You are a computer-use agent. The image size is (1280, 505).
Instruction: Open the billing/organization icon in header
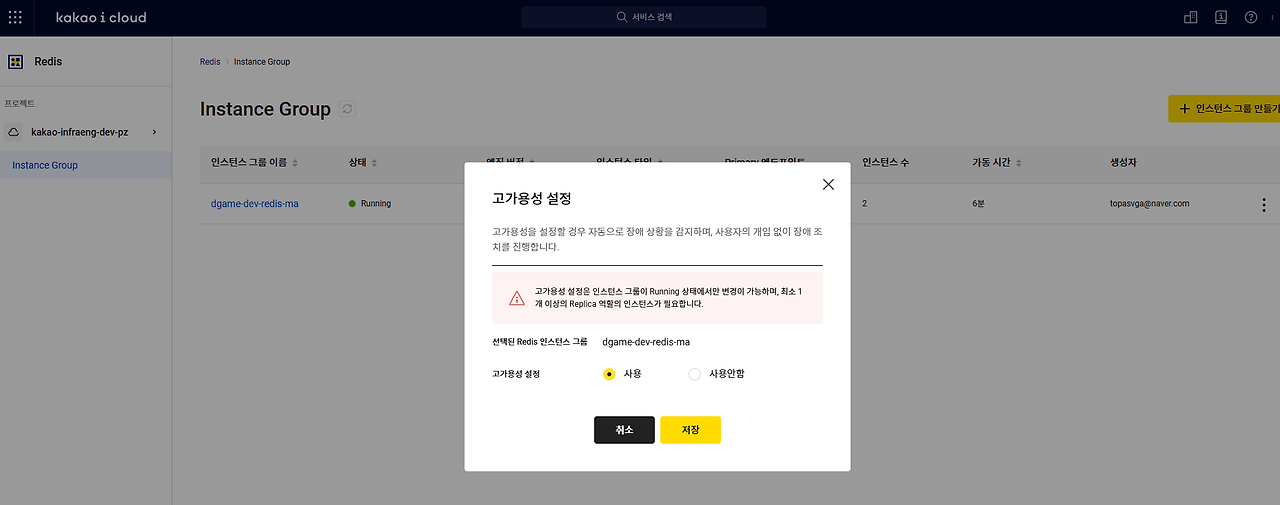point(1190,17)
